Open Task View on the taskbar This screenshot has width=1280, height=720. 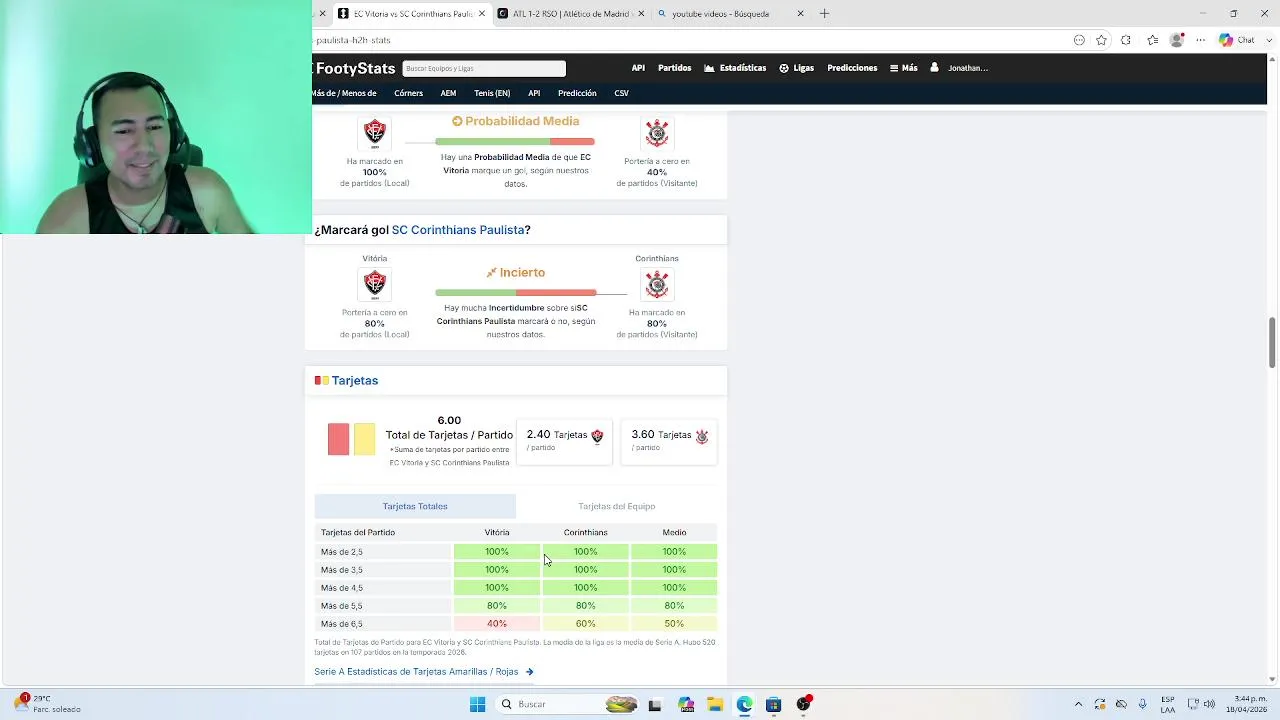point(655,704)
